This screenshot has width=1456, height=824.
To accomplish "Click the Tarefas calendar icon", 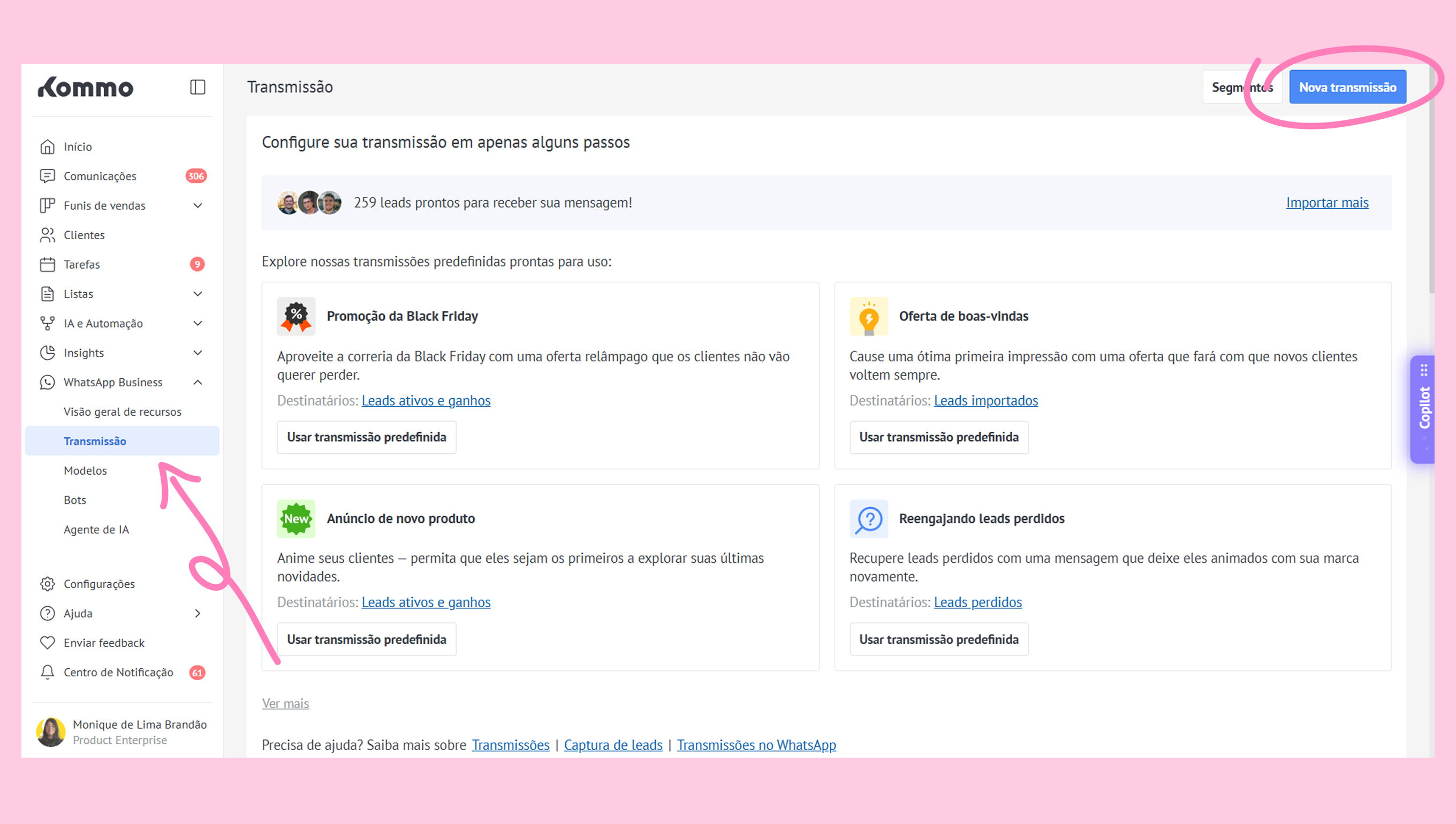I will tap(48, 264).
